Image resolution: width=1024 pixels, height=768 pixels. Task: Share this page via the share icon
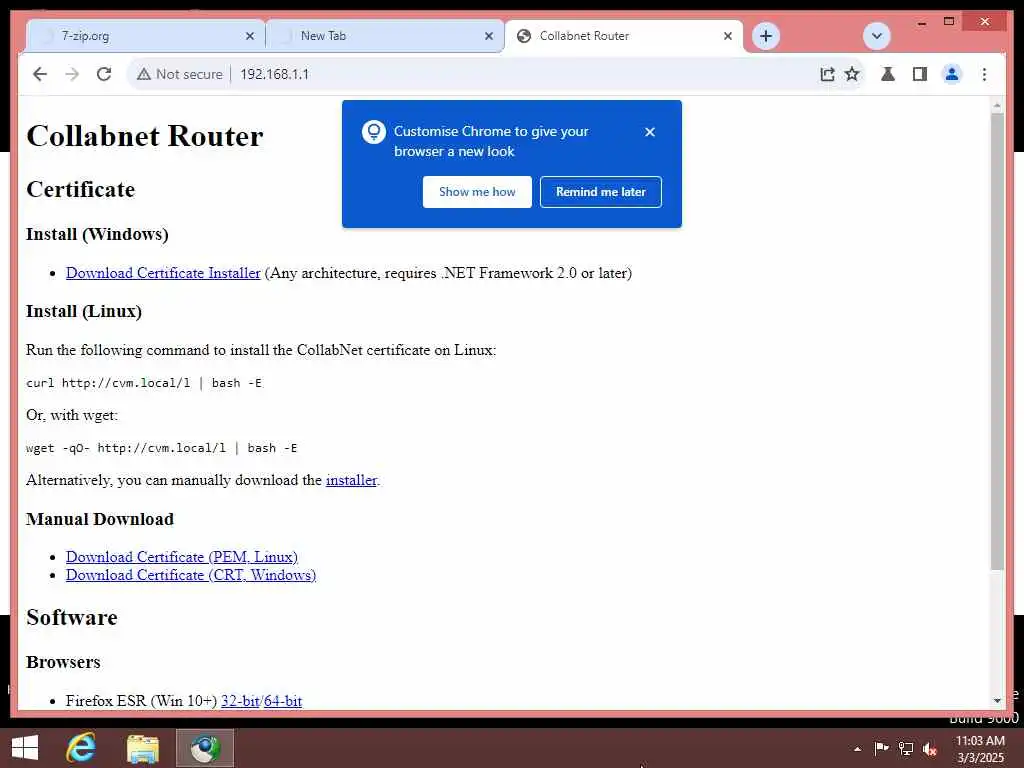coord(827,74)
